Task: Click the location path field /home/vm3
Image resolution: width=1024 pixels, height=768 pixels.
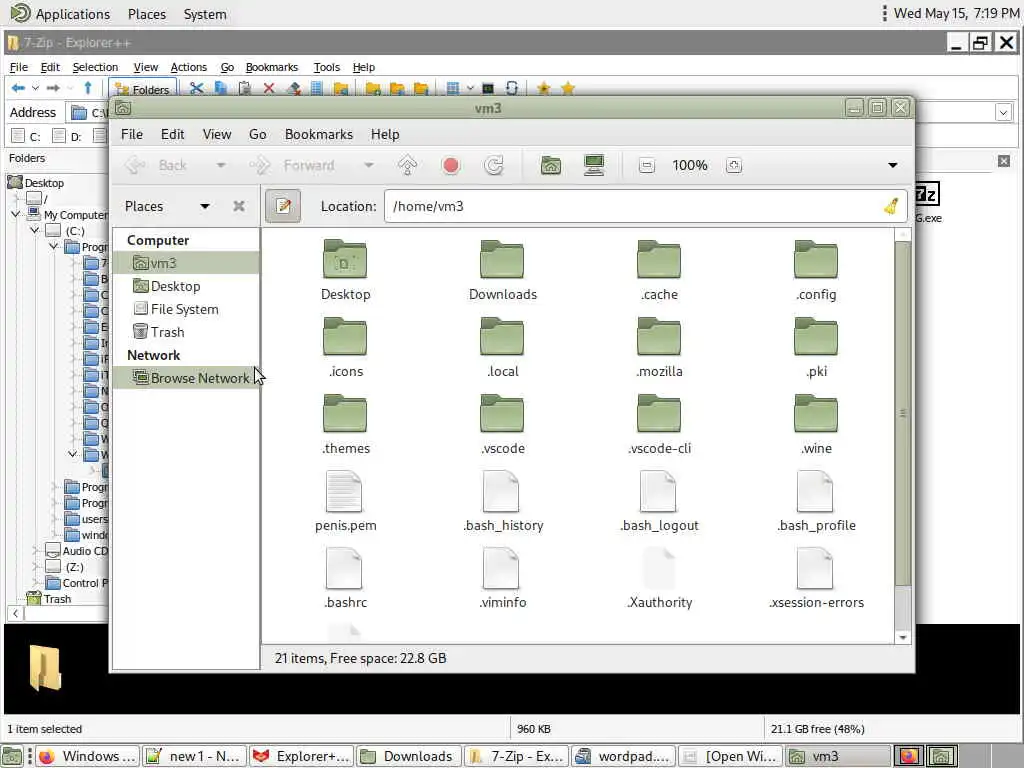Action: [645, 206]
